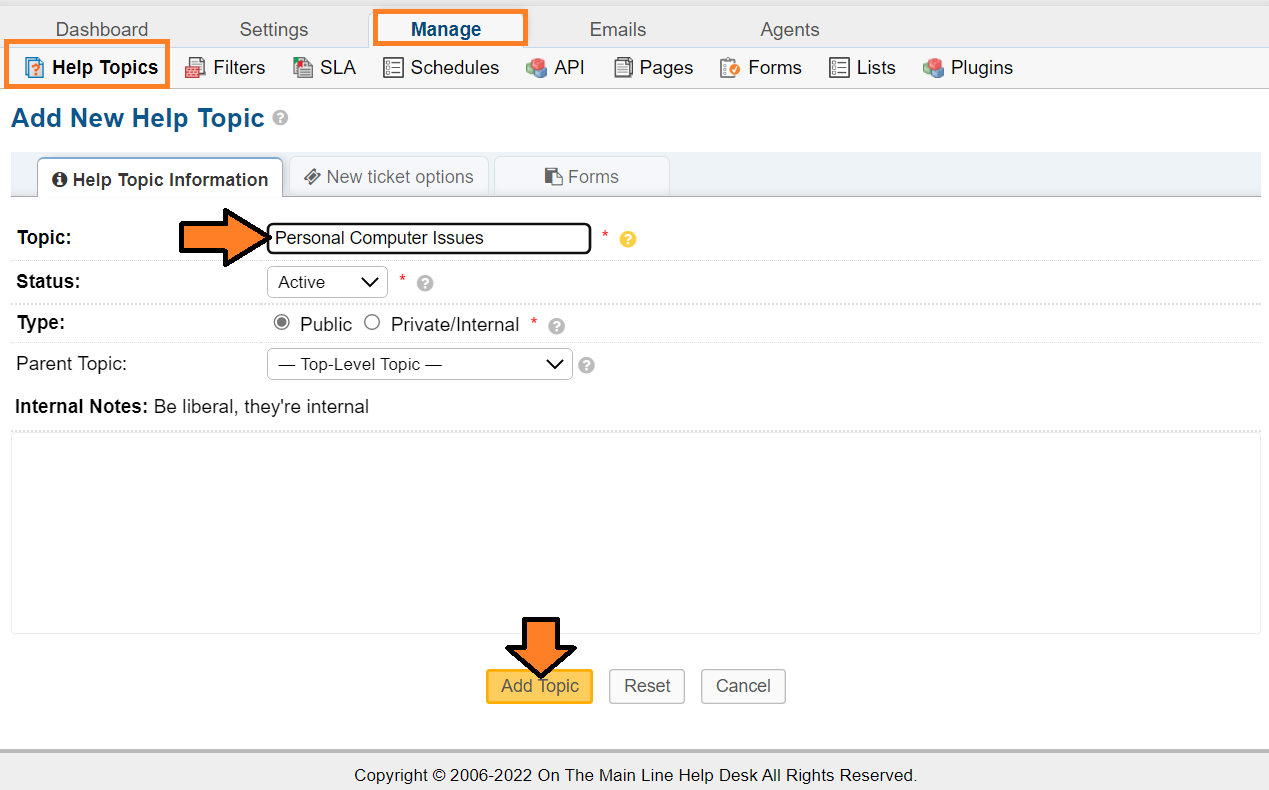Click the Lists menu label
Viewport: 1269px width, 790px height.
[876, 68]
